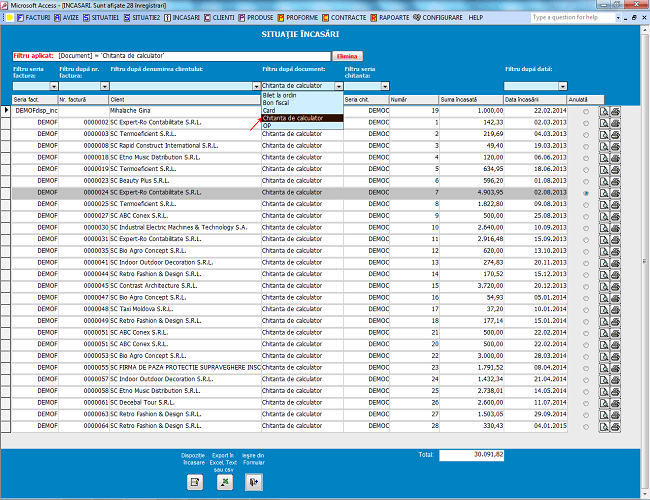Preview receipt for Mihalache Gina row
This screenshot has height=500, width=650.
pyautogui.click(x=604, y=112)
